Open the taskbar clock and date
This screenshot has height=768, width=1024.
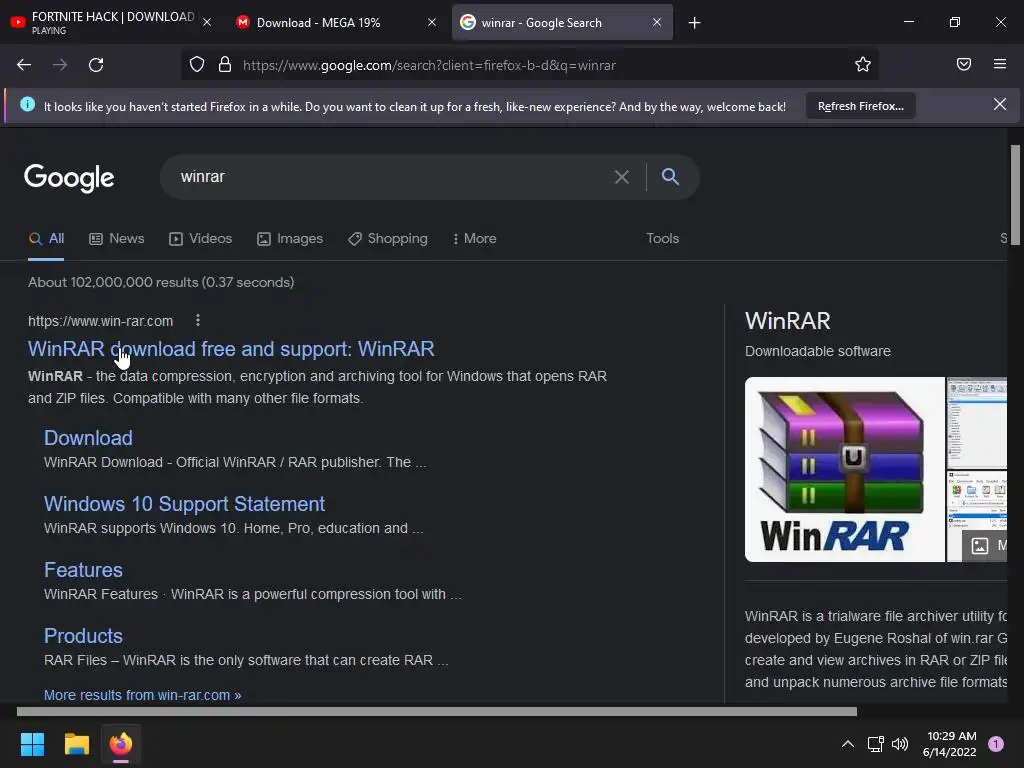950,744
